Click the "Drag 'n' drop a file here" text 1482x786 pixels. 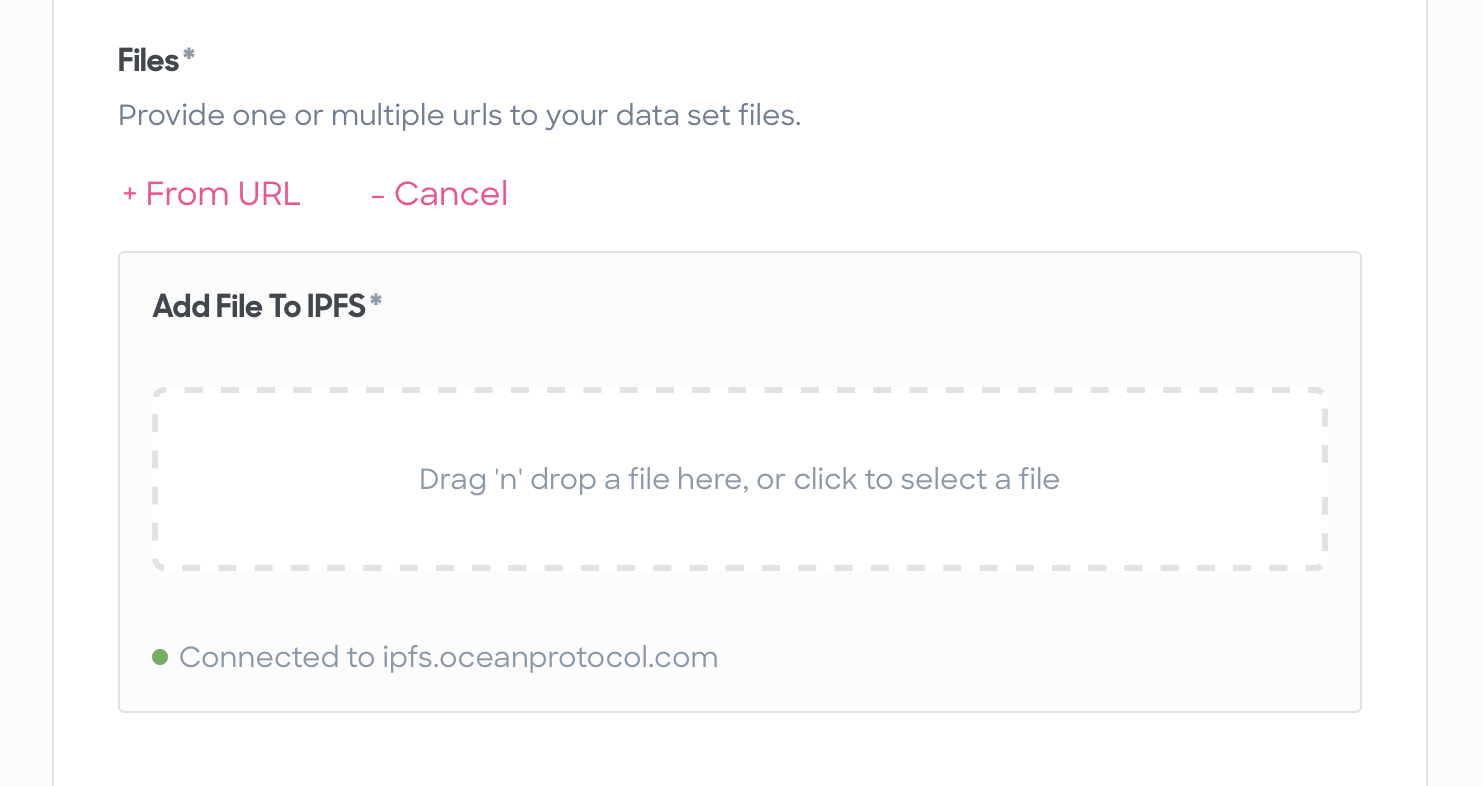click(x=584, y=479)
